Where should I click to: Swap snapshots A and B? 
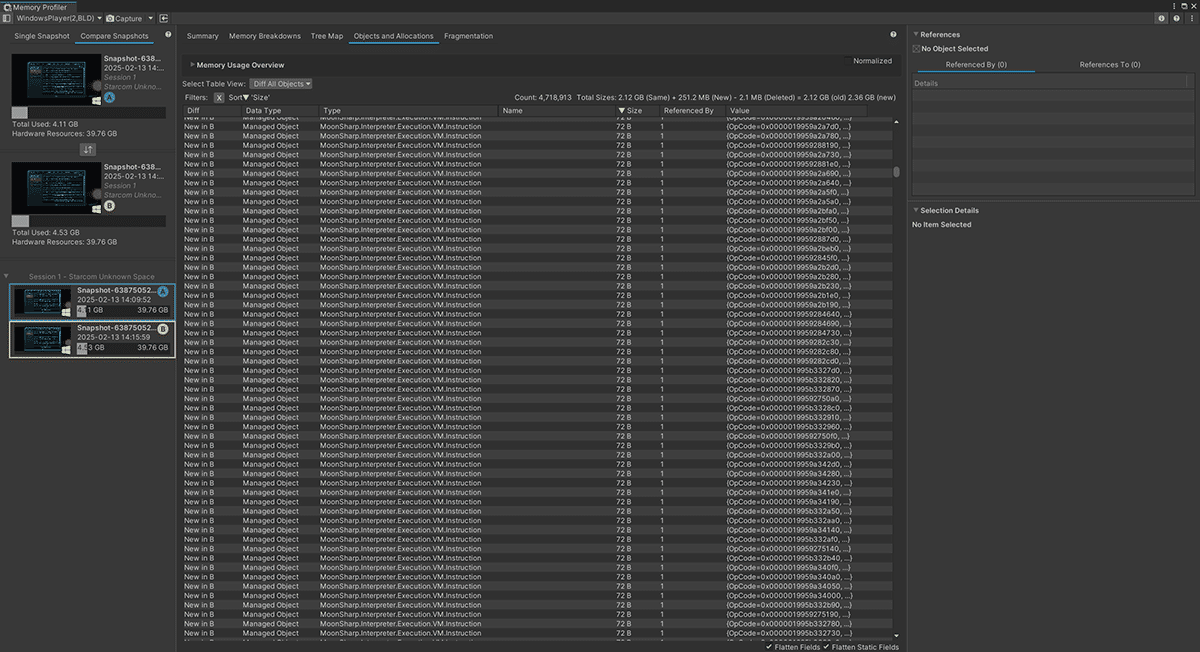coord(88,149)
